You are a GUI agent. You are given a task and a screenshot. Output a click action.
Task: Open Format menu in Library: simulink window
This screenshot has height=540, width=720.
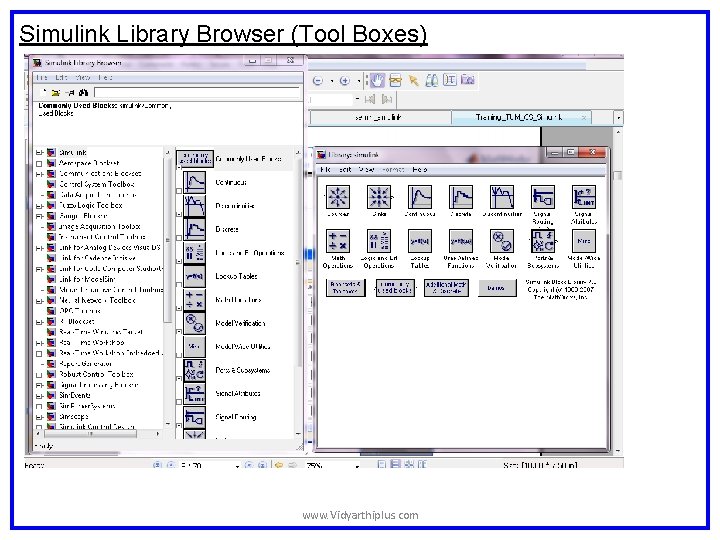coord(393,169)
